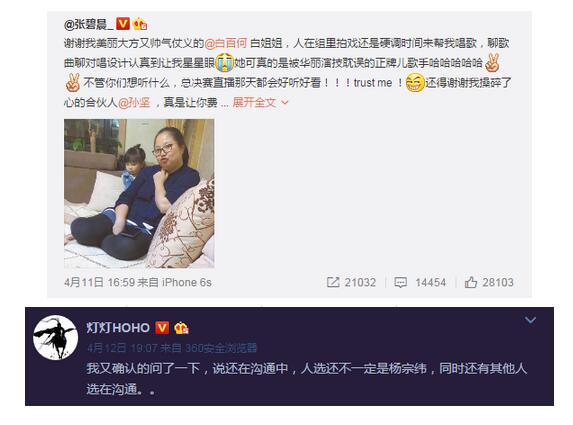
Task: Open the 灯灯HOHO username
Action: 118,327
